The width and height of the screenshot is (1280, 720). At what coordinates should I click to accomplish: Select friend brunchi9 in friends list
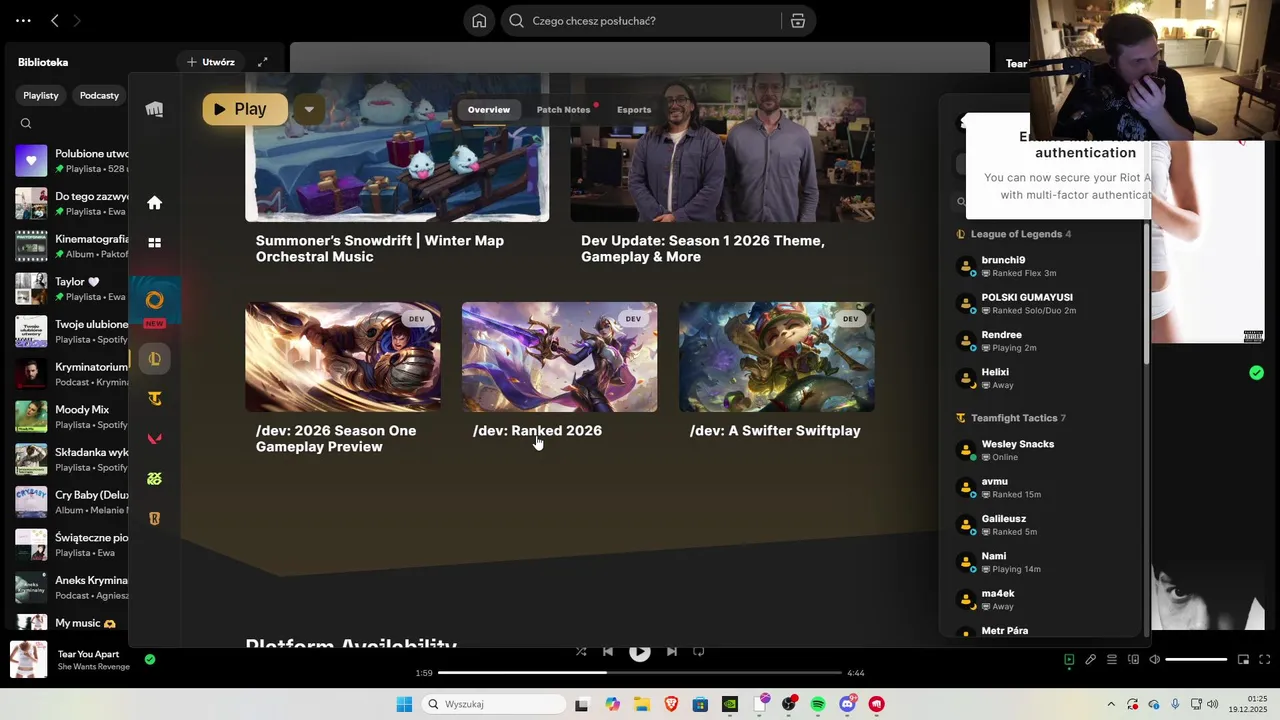coord(1045,266)
